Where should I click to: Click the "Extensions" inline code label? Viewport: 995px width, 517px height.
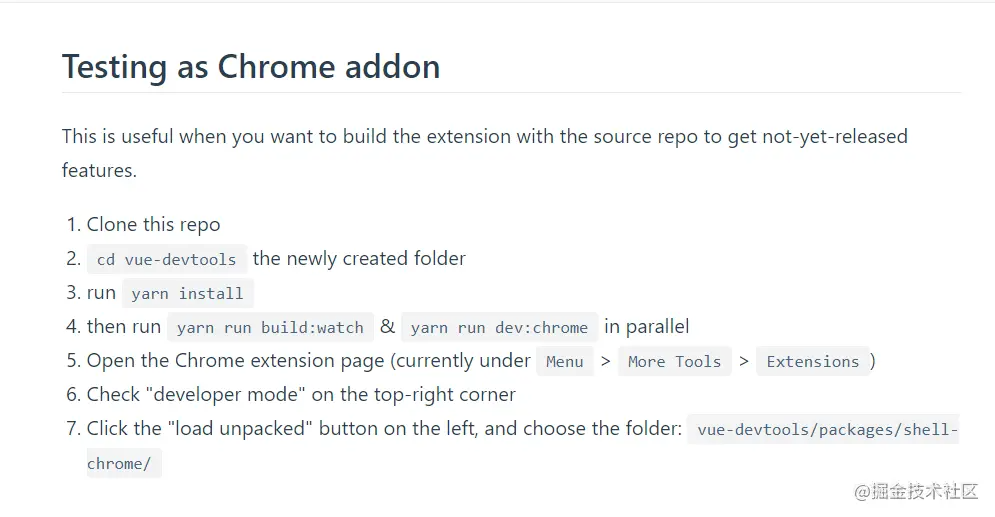813,362
